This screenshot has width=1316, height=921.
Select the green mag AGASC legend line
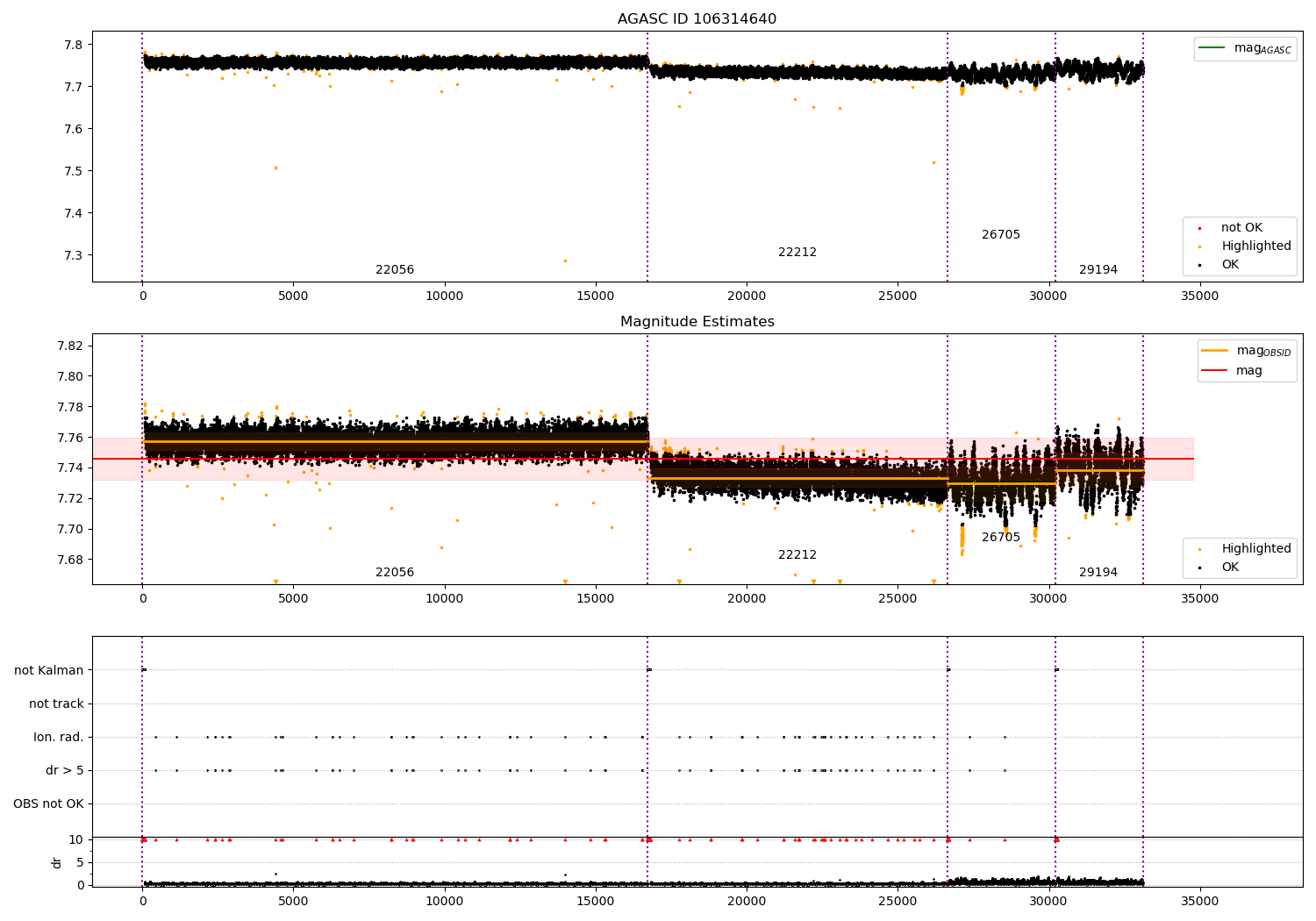(x=1213, y=48)
